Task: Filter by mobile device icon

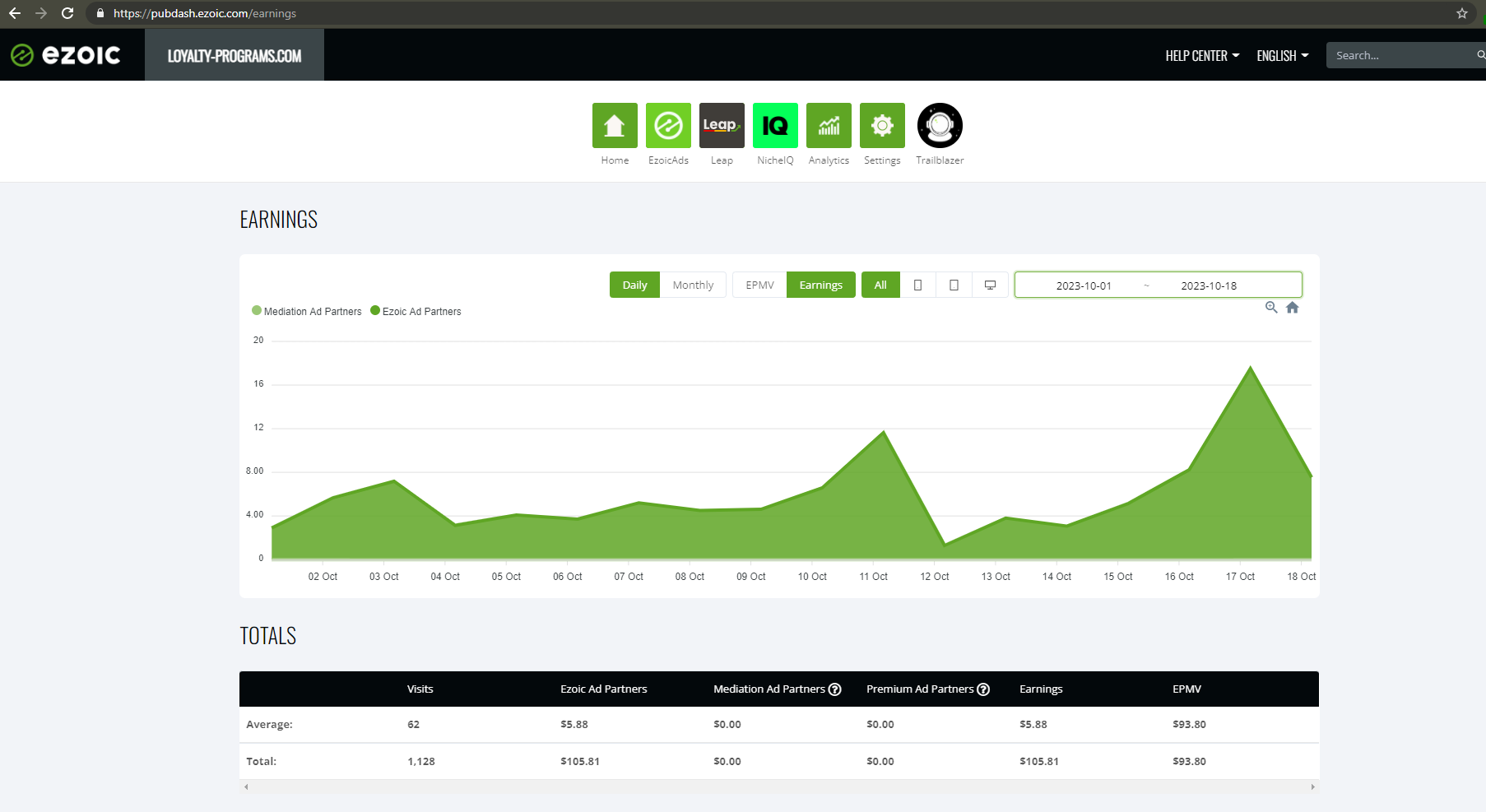Action: tap(917, 285)
